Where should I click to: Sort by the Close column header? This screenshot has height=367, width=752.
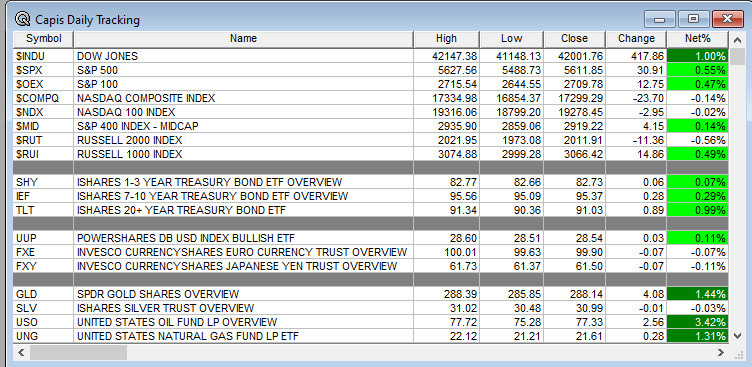coord(575,39)
